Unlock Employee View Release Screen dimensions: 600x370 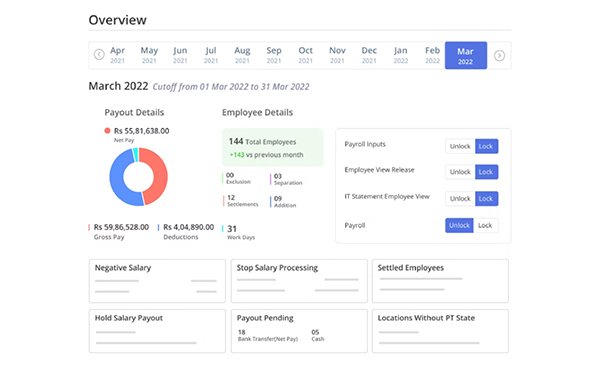[x=460, y=172]
